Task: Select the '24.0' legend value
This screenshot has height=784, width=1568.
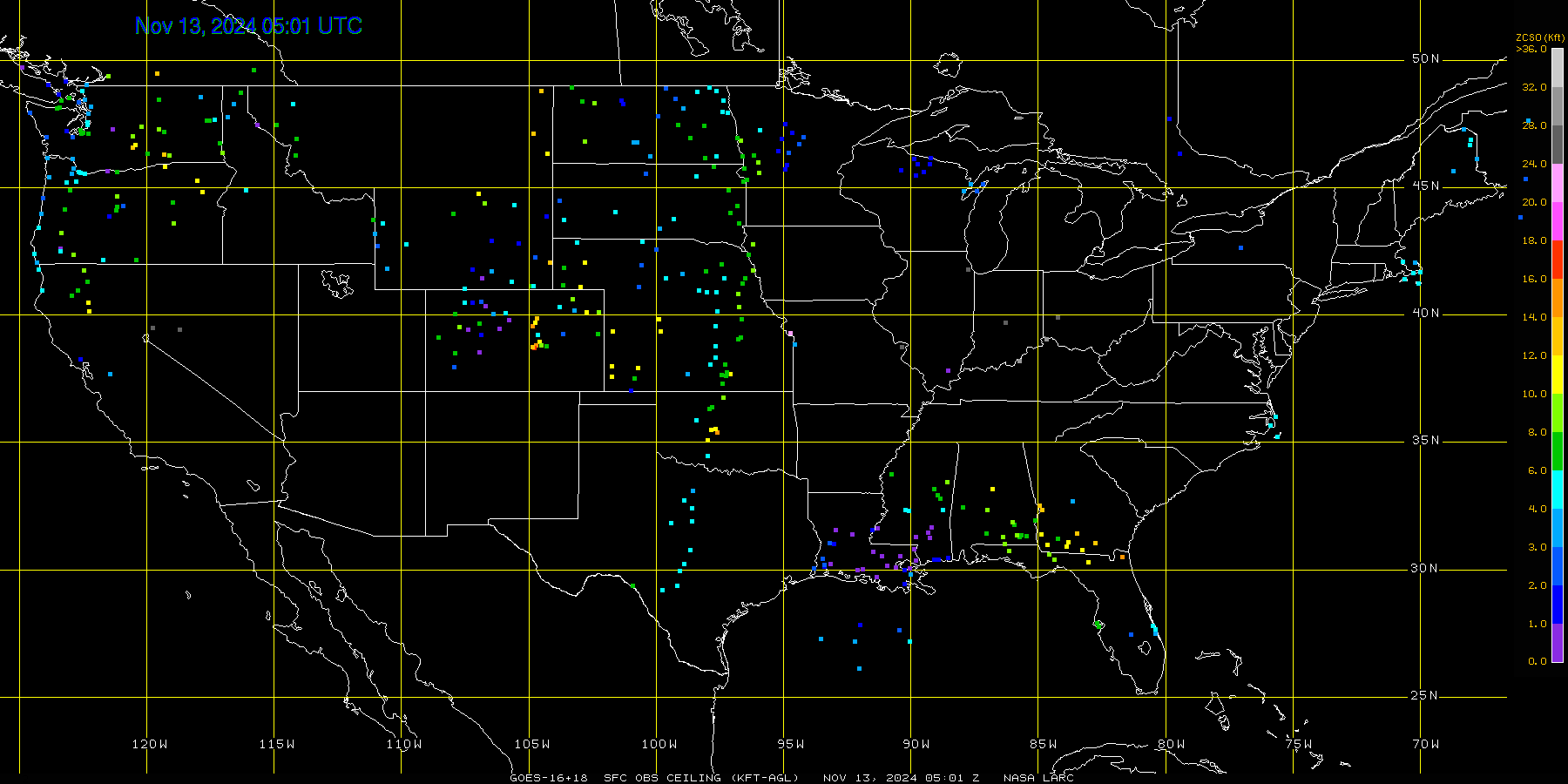Action: (1534, 164)
